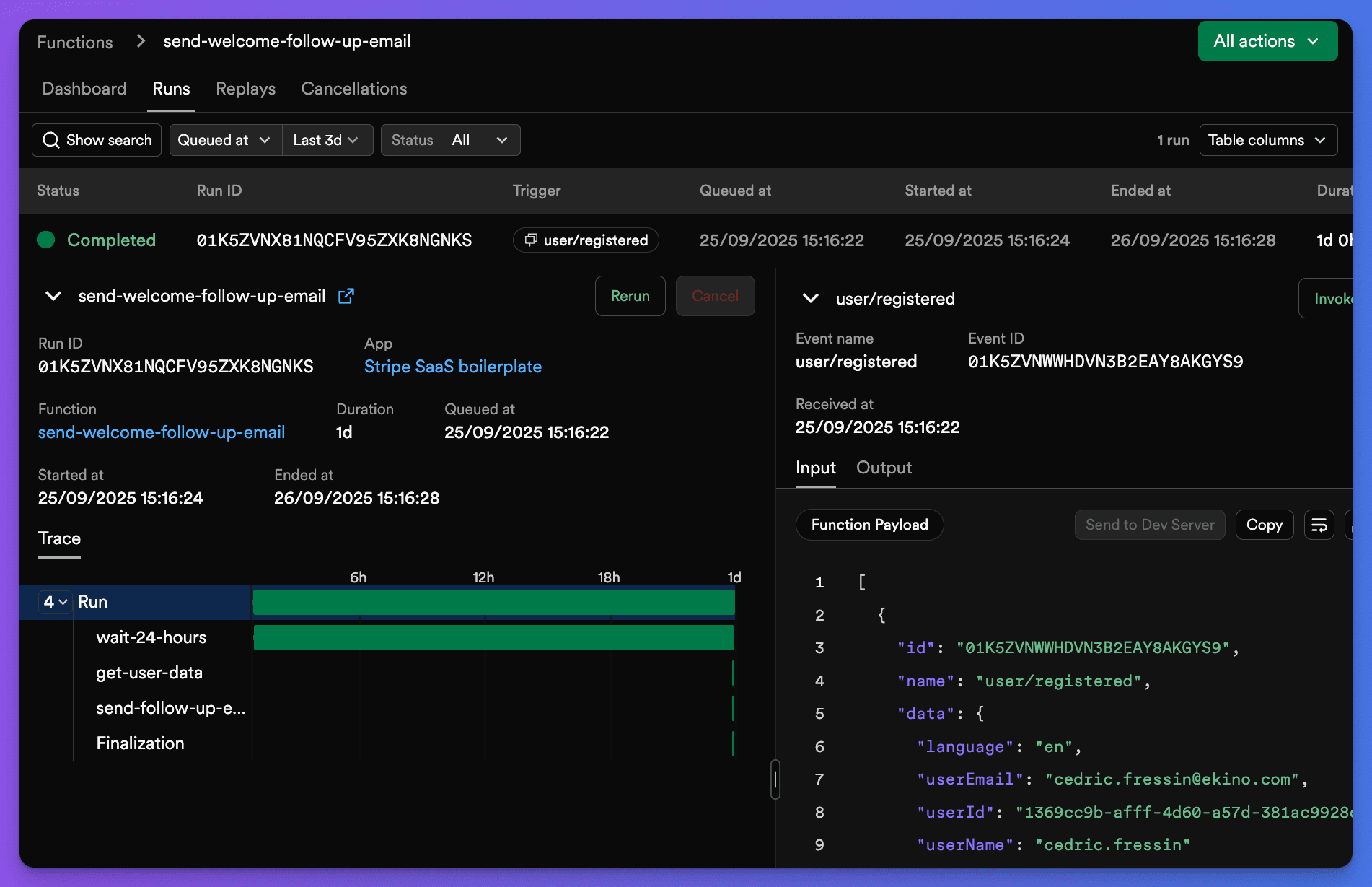This screenshot has width=1372, height=887.
Task: Click the Rerun button
Action: (x=630, y=296)
